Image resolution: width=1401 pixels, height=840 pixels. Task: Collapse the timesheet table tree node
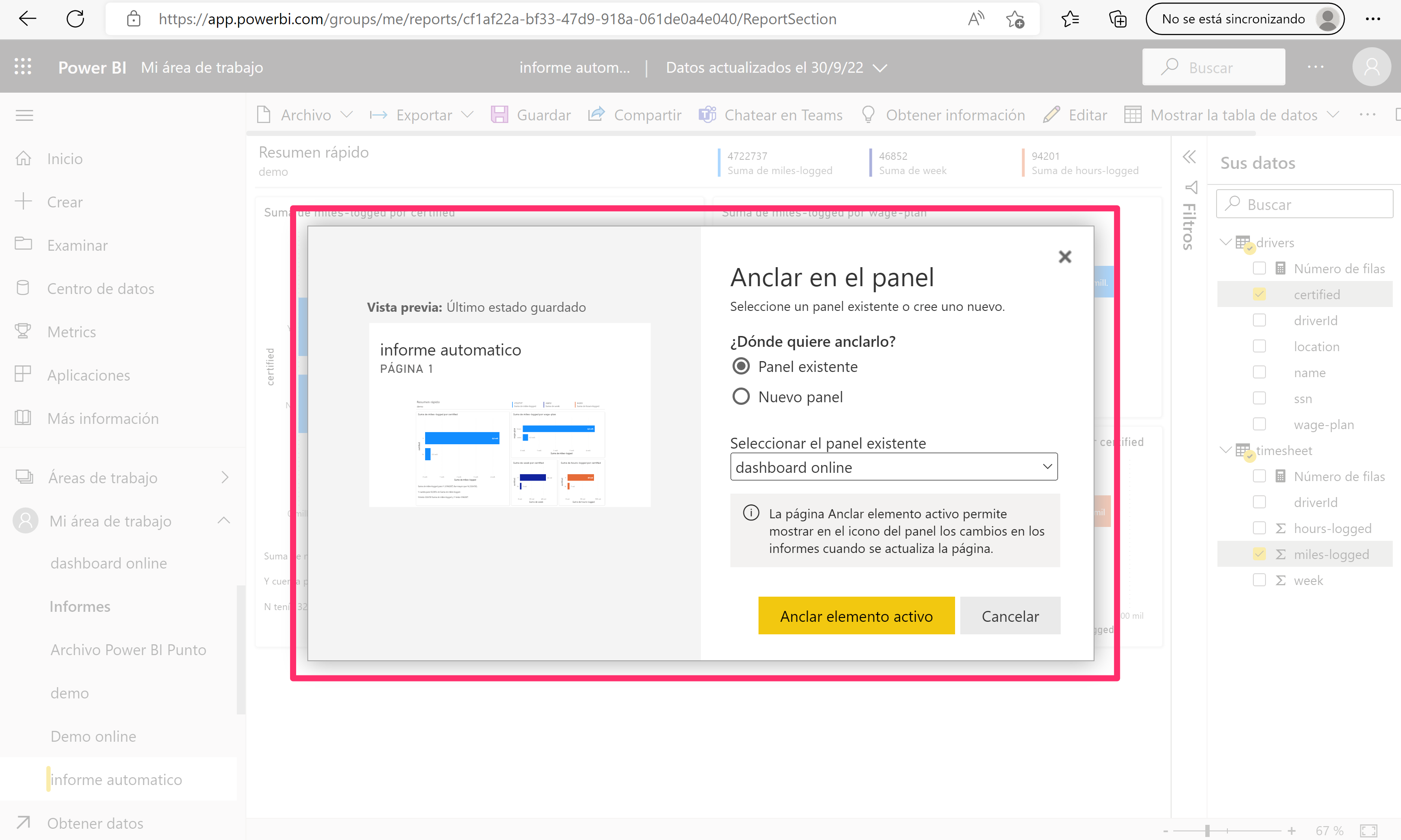pyautogui.click(x=1226, y=450)
